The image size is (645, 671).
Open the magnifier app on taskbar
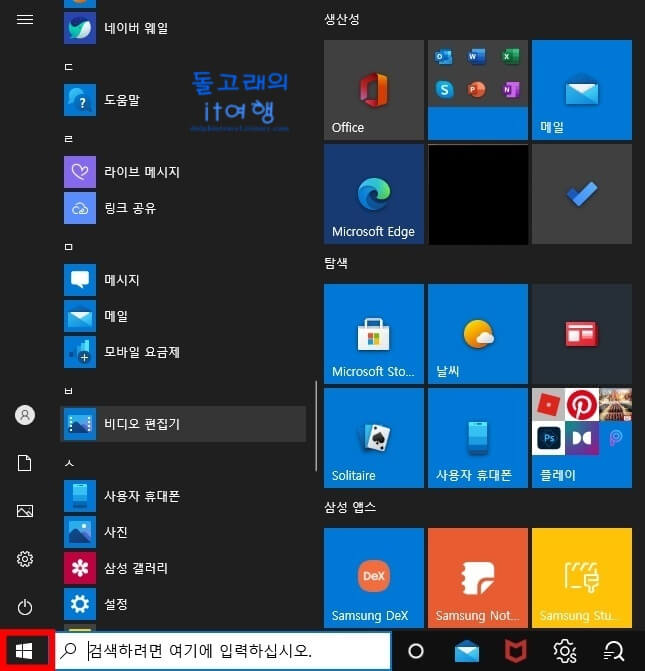pyautogui.click(x=614, y=651)
